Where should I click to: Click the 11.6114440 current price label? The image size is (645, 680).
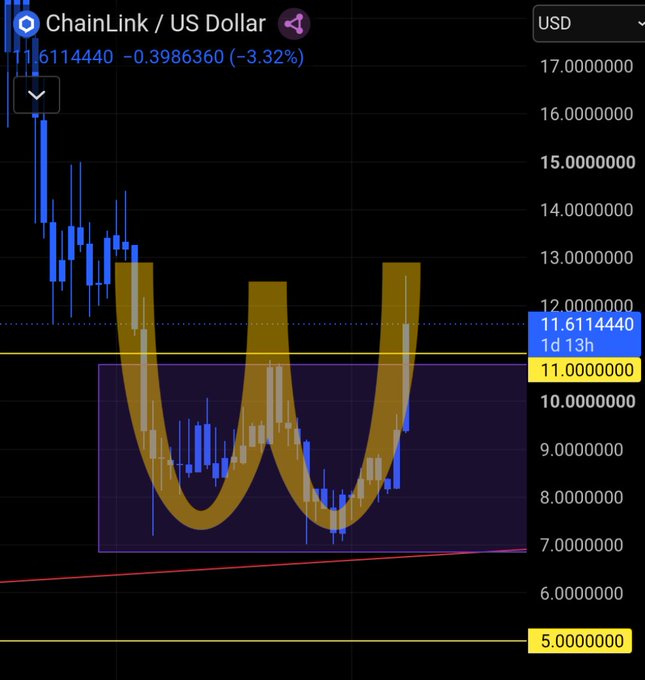[x=587, y=324]
